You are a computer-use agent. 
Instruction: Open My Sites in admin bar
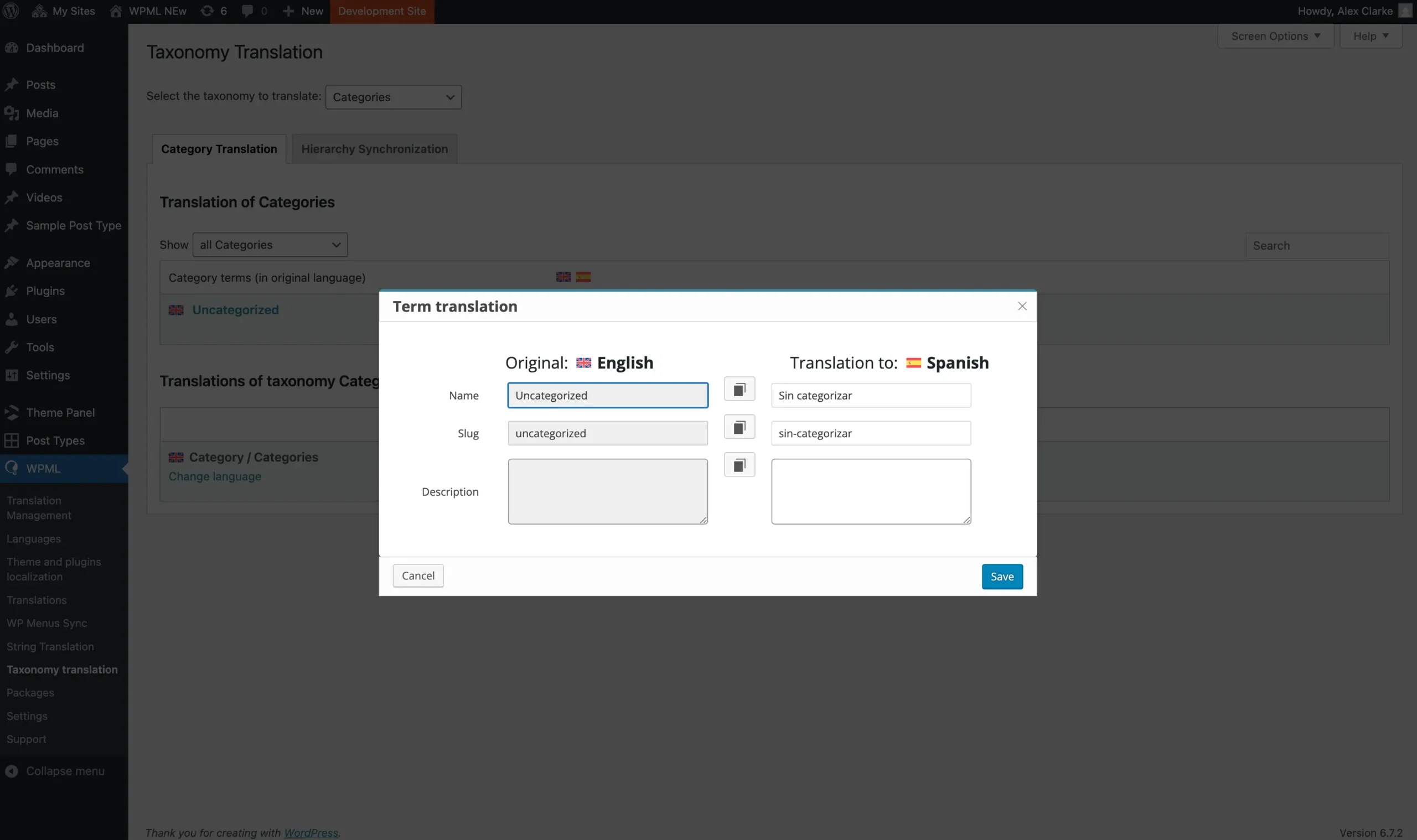click(63, 11)
